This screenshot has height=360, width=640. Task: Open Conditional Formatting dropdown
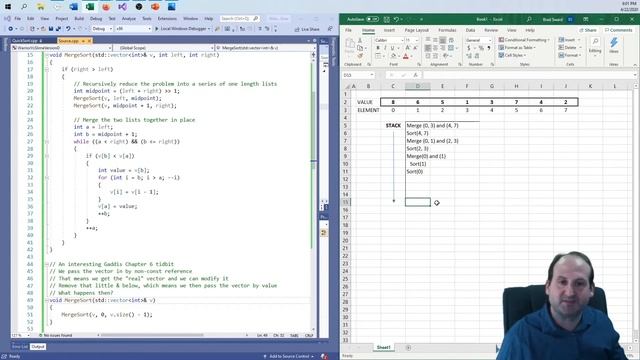[524, 40]
